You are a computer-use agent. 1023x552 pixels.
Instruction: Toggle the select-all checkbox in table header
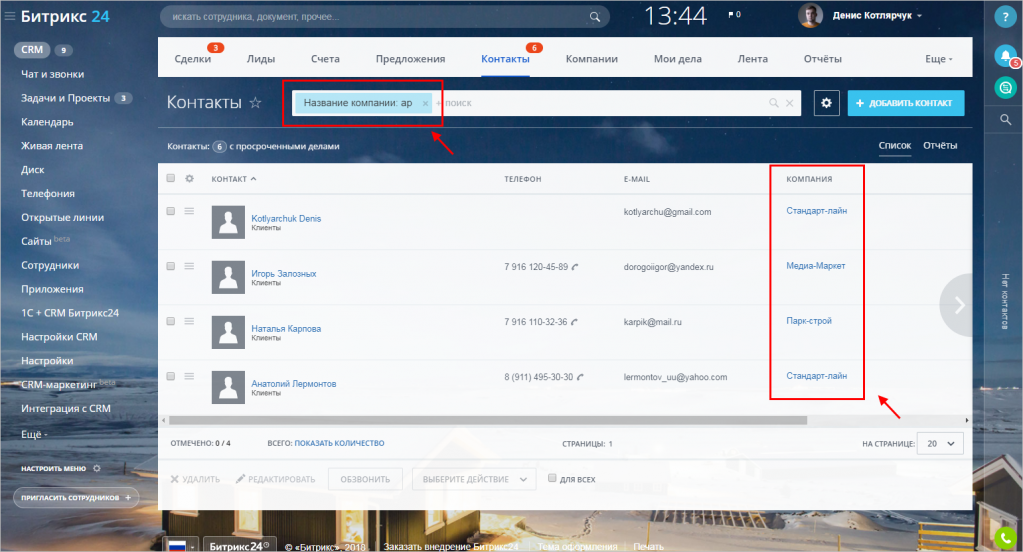pos(171,178)
